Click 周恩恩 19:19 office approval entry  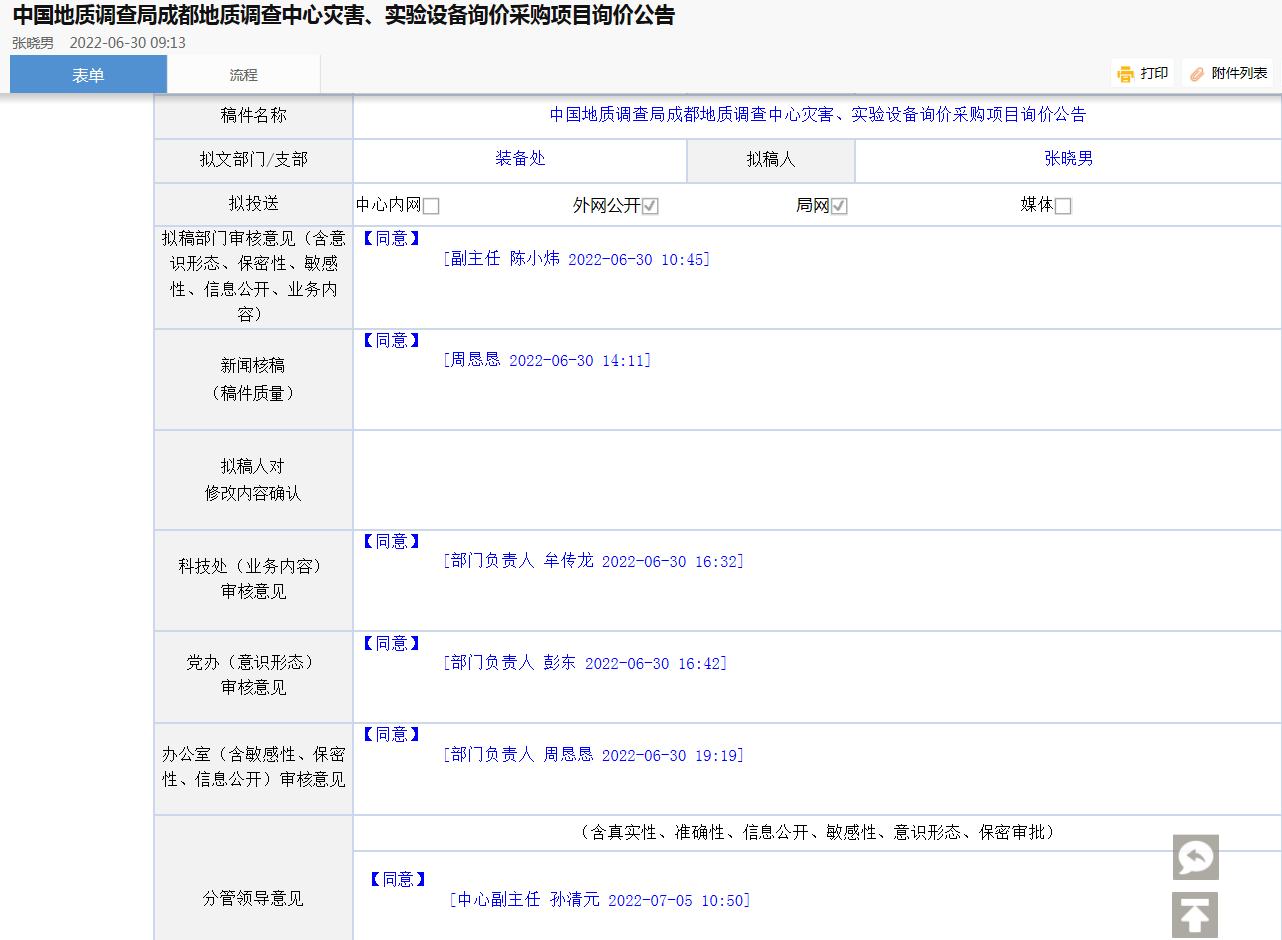[x=593, y=755]
